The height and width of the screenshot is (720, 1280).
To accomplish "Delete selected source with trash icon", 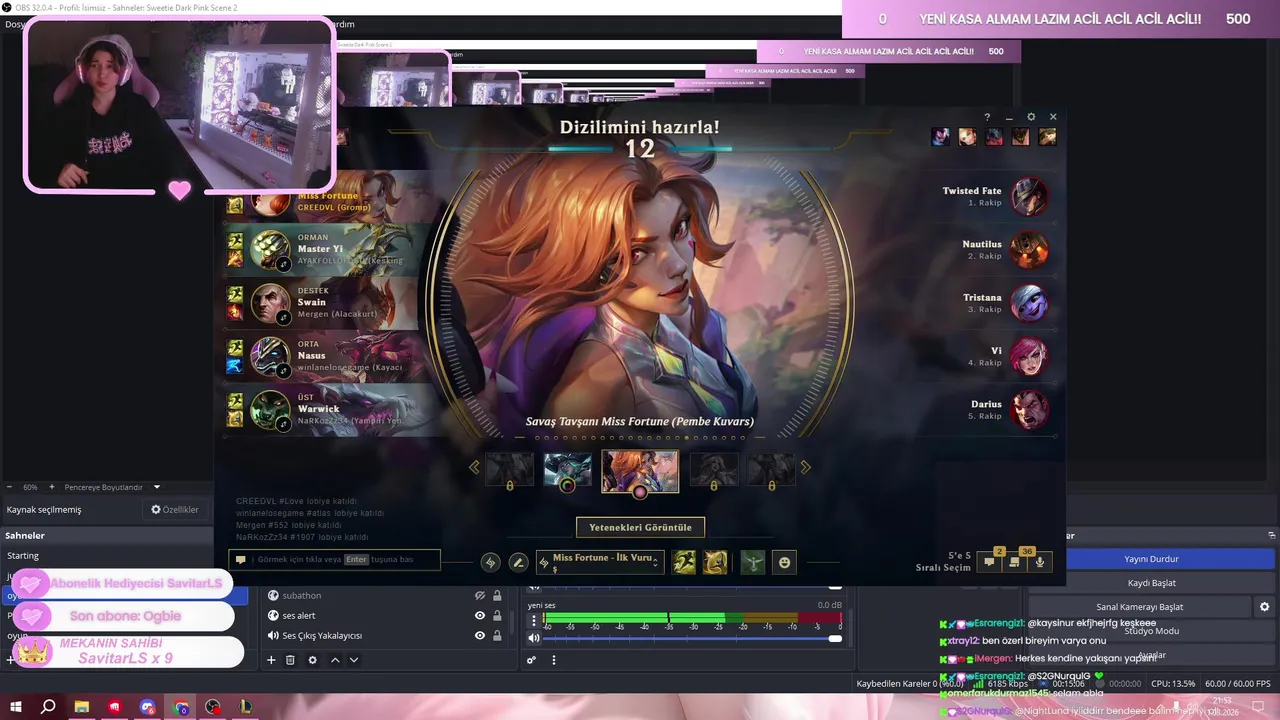I will click(290, 660).
